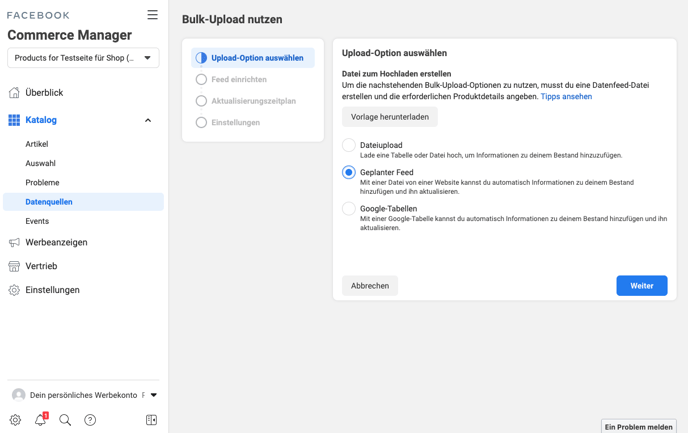Click the Feed einrichten step circle

pyautogui.click(x=201, y=79)
